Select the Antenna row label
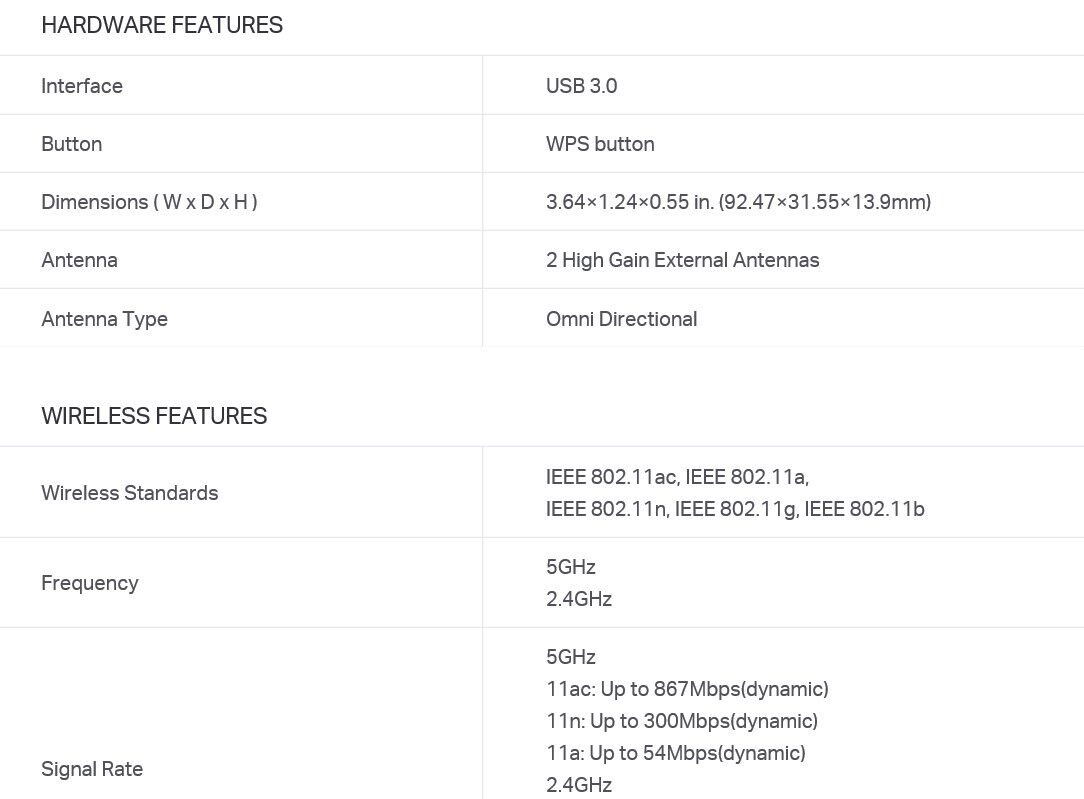Image resolution: width=1084 pixels, height=799 pixels. click(x=80, y=260)
